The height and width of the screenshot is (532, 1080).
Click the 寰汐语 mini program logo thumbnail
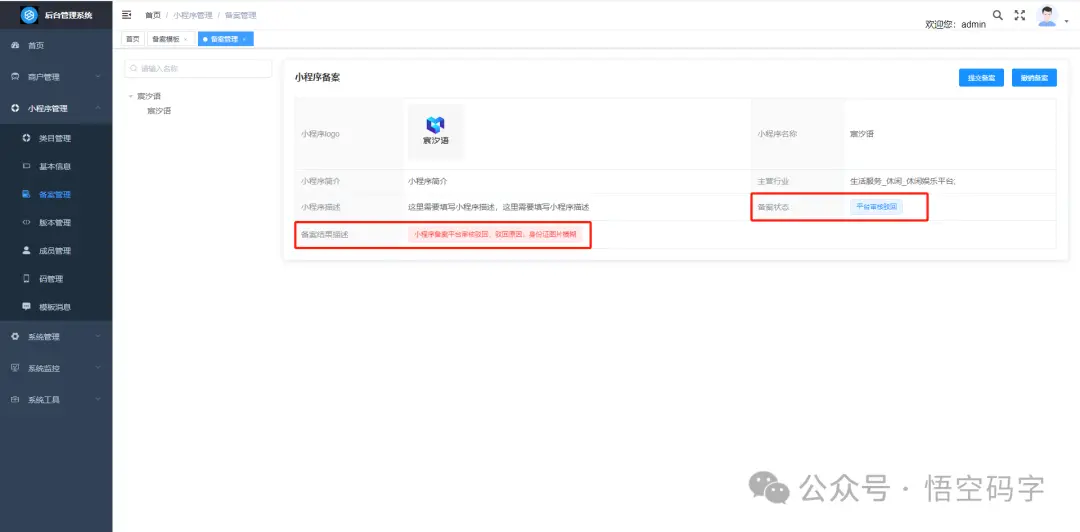[x=435, y=132]
